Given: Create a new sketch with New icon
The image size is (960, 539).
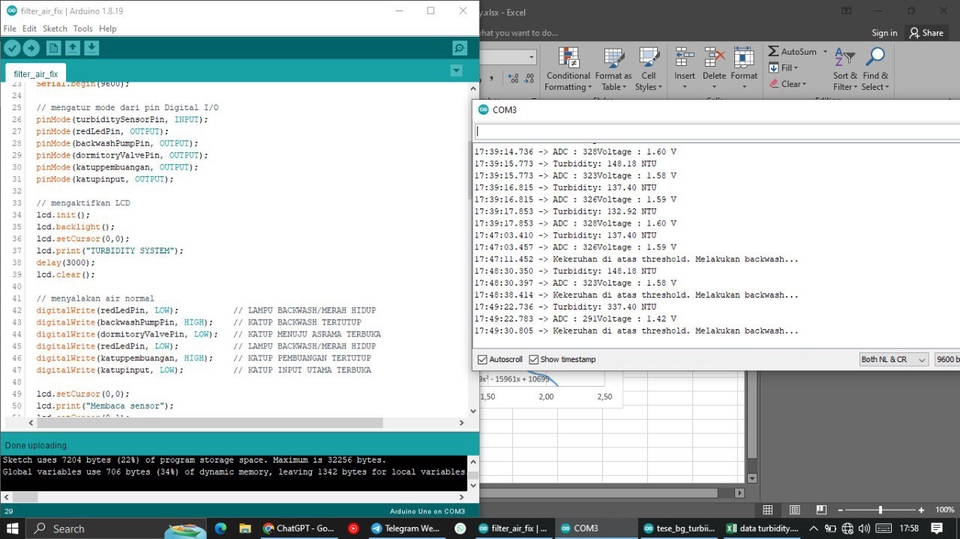Looking at the screenshot, I should [53, 48].
